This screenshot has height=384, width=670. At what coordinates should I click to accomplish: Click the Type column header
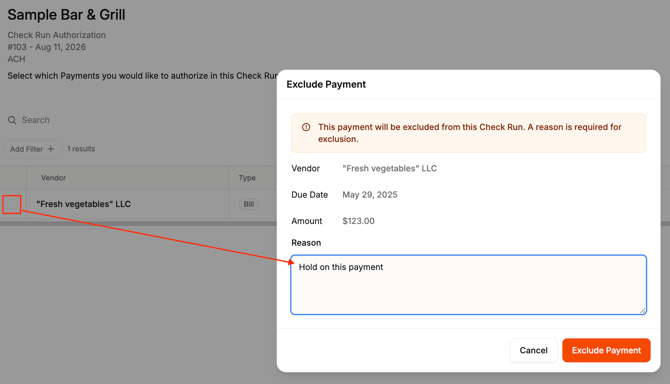[247, 178]
